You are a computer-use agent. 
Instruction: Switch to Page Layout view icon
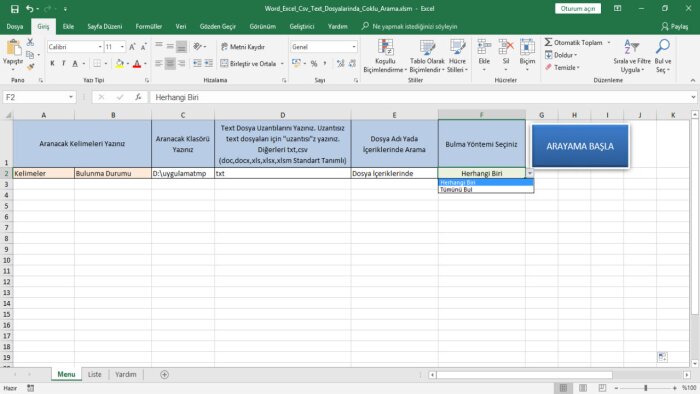coord(583,388)
